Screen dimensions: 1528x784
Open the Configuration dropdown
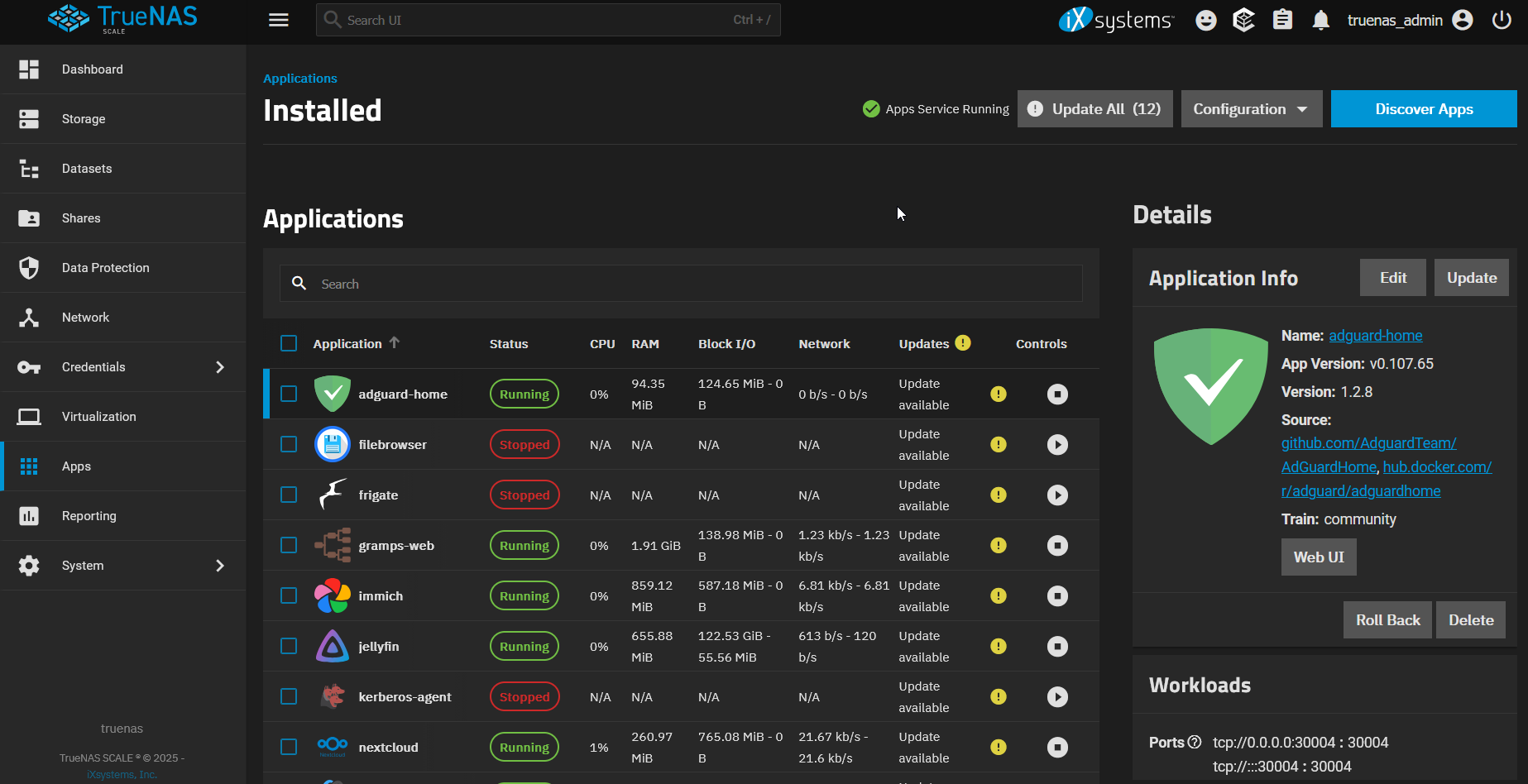coord(1251,109)
